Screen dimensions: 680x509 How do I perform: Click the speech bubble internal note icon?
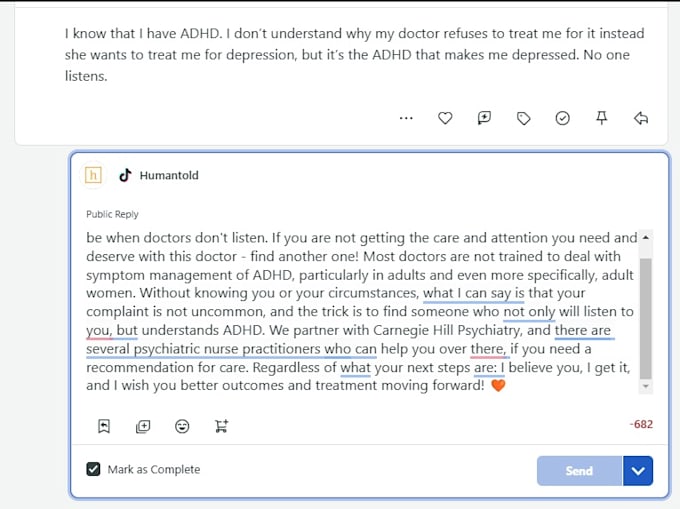tap(484, 118)
